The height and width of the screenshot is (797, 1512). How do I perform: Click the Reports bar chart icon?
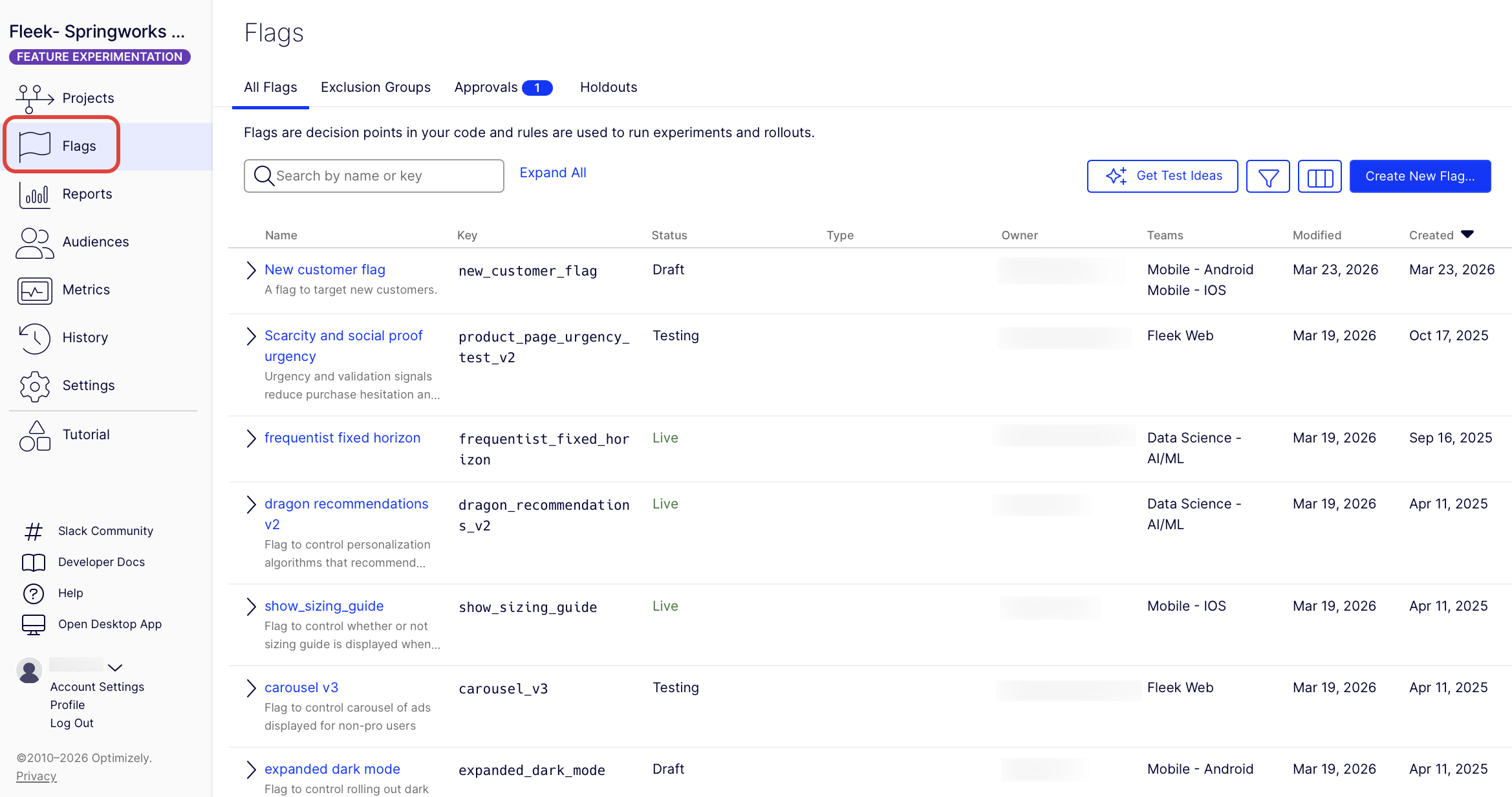click(34, 194)
